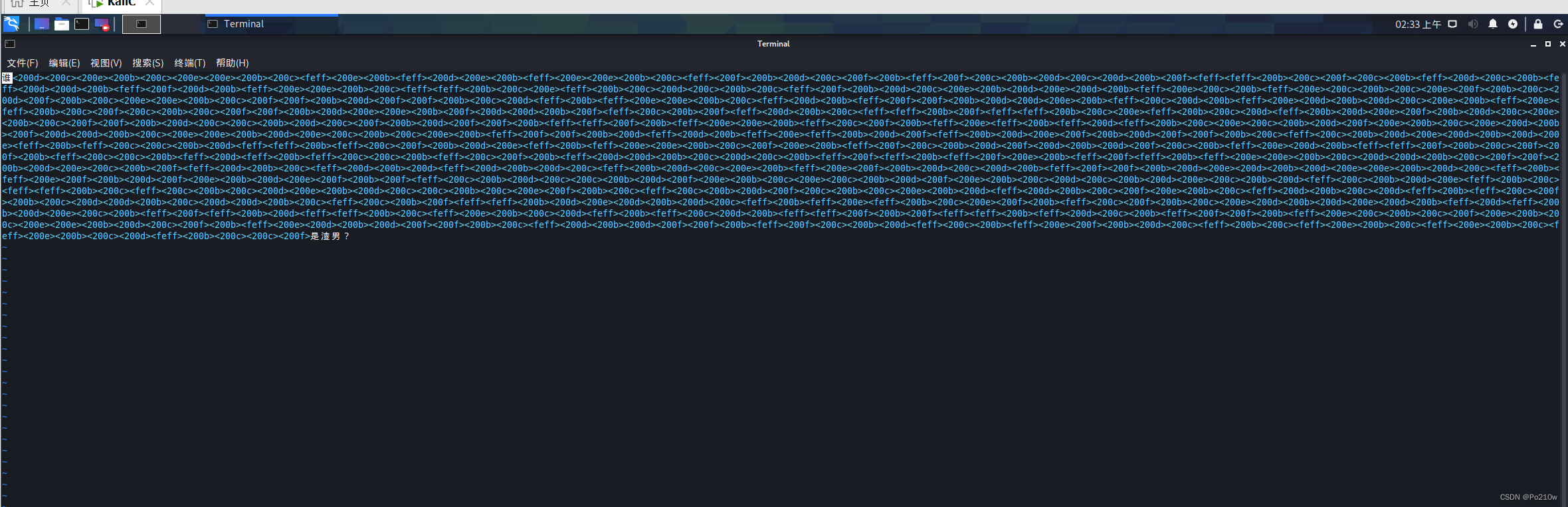Screen dimensions: 1568x507
Task: Open the 文件(F) menu
Action: 23,62
